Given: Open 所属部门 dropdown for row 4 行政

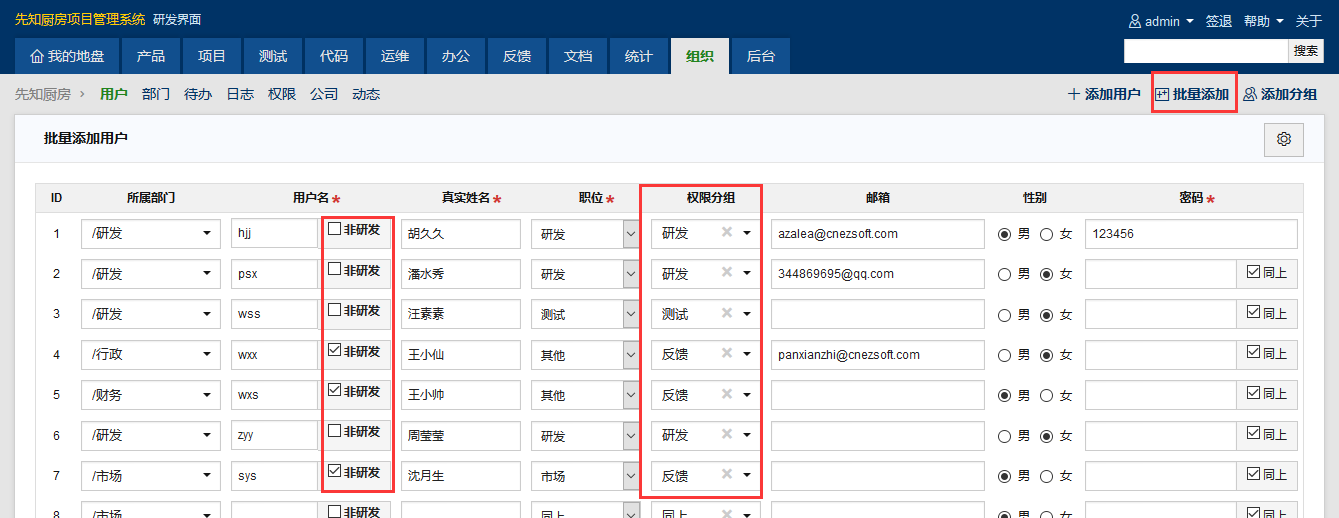Looking at the screenshot, I should pyautogui.click(x=150, y=355).
